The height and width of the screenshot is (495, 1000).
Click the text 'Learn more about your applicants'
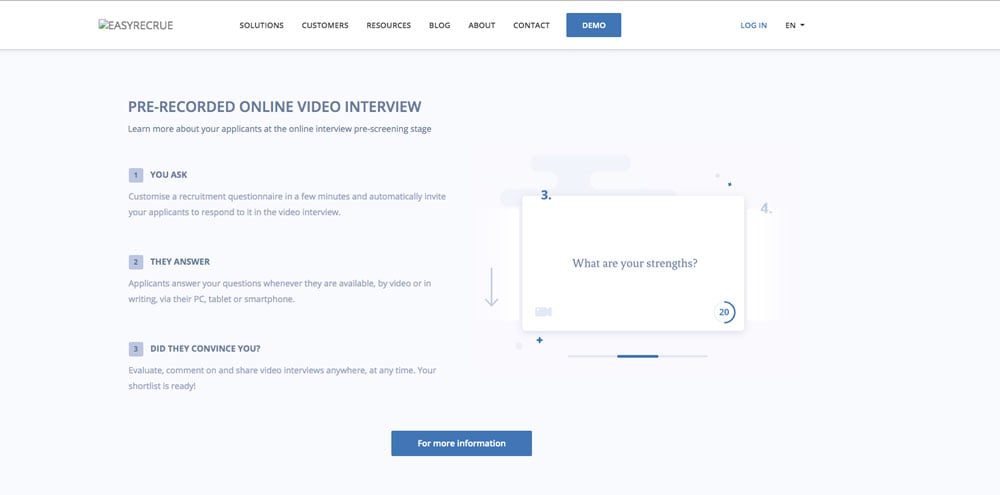click(x=189, y=129)
